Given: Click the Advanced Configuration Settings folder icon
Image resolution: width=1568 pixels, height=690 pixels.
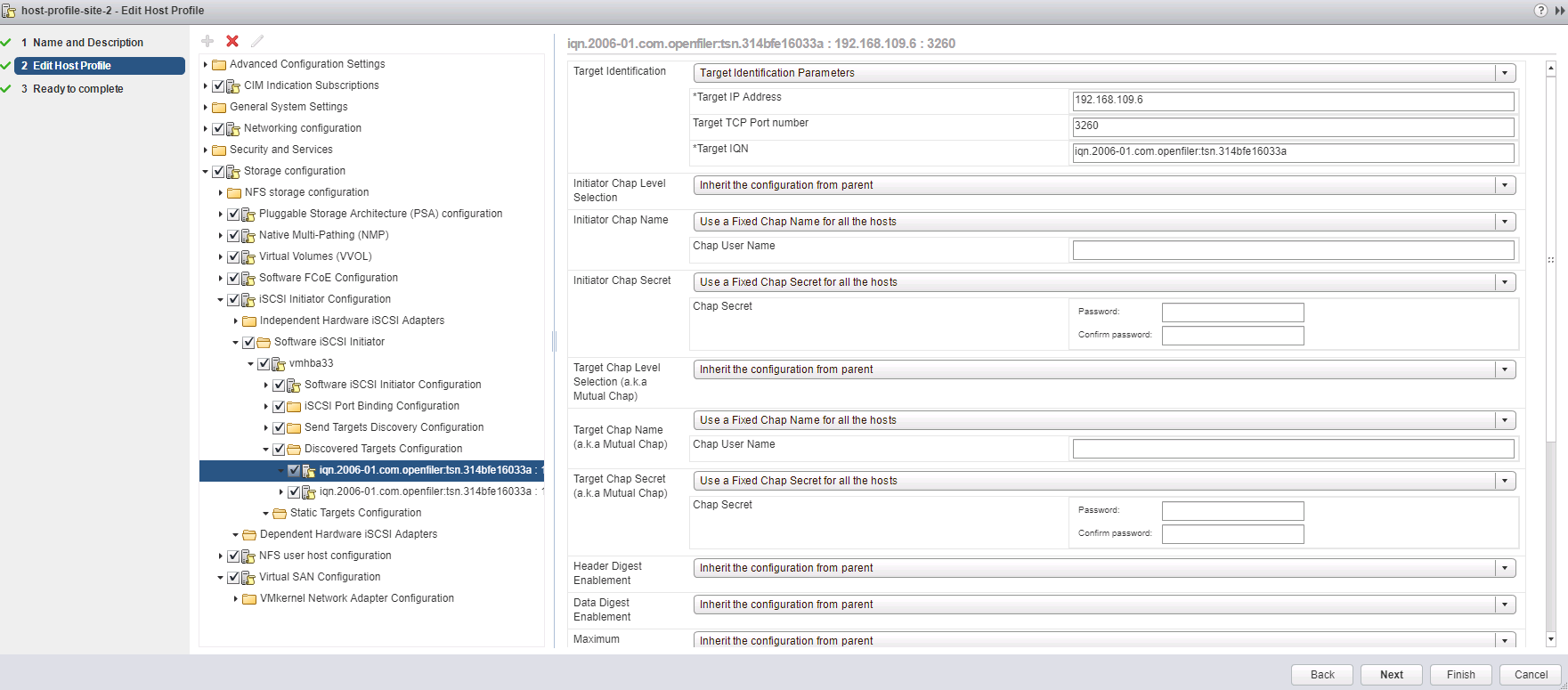Looking at the screenshot, I should (219, 64).
